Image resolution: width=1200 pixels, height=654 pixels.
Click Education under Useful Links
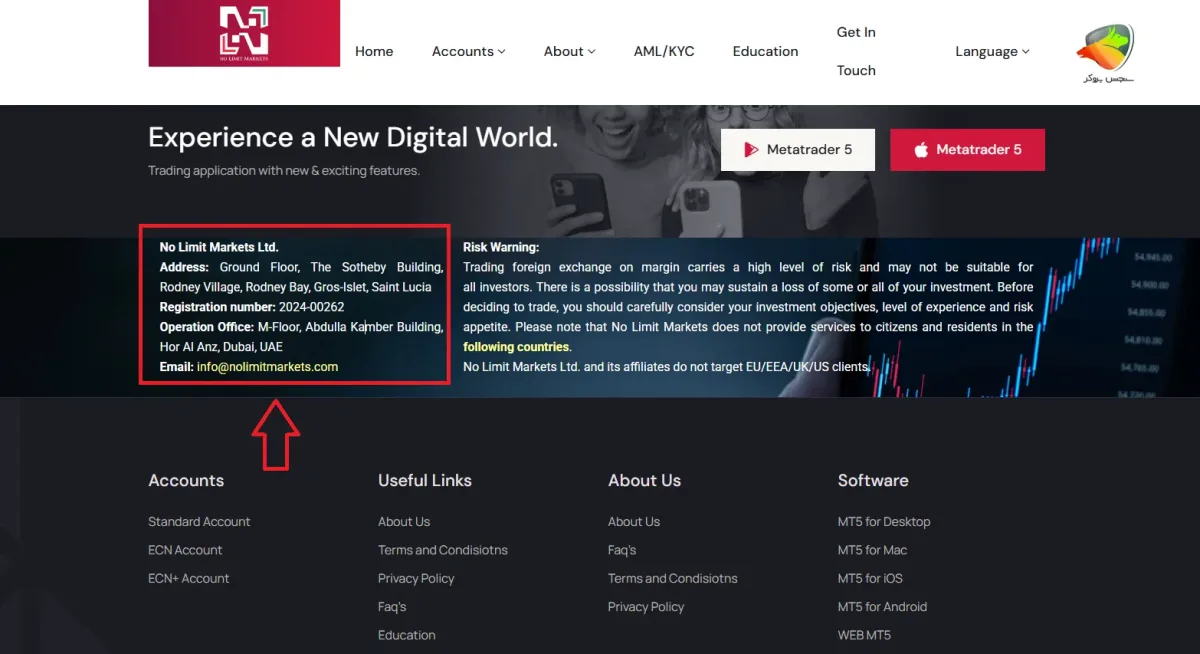[407, 635]
